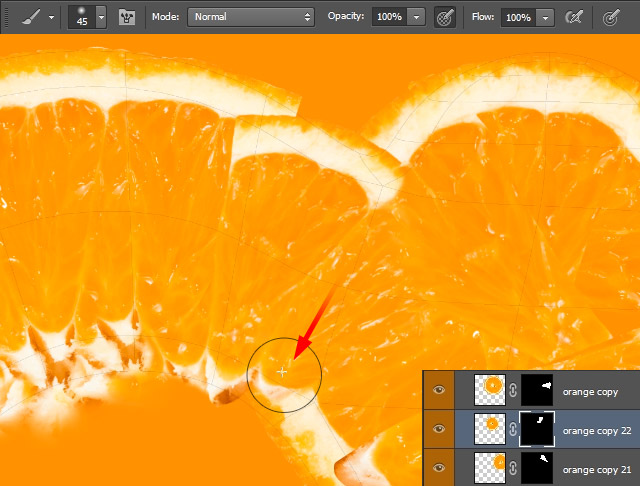
Task: Open the Flow slider dropdown arrow
Action: point(545,18)
